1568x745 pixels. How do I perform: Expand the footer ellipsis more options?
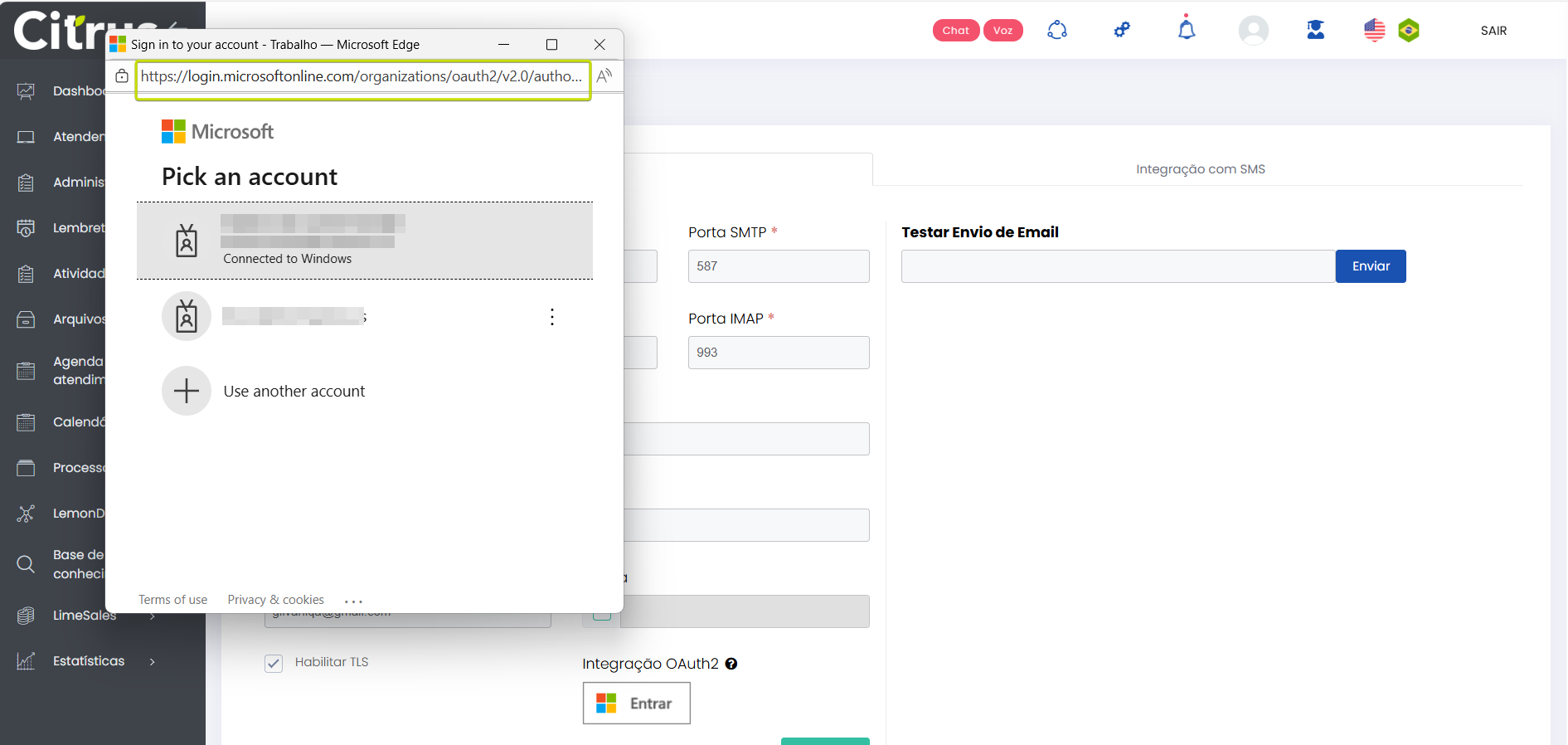[353, 601]
